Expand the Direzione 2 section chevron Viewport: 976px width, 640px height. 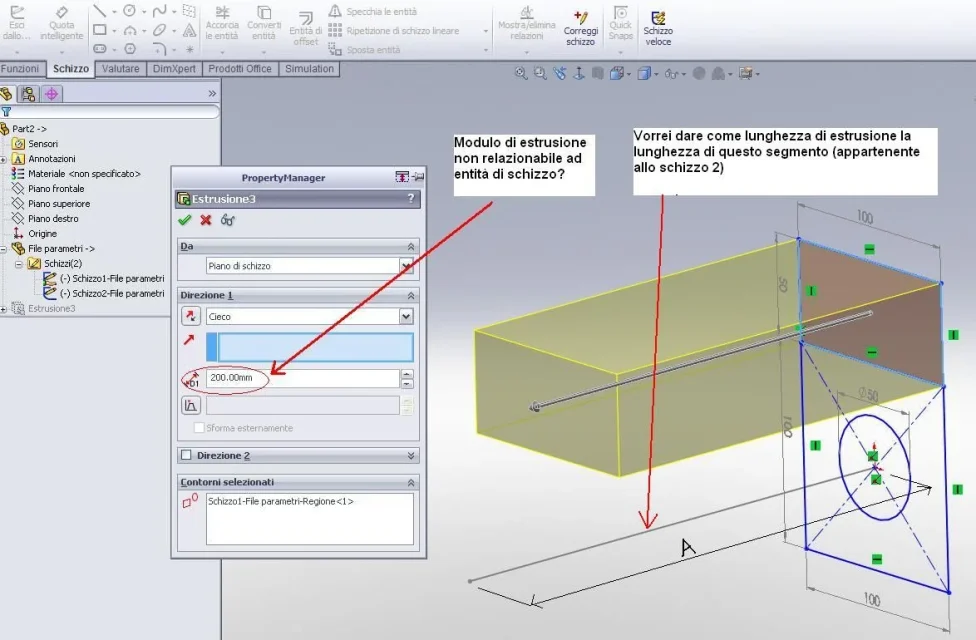tap(411, 456)
